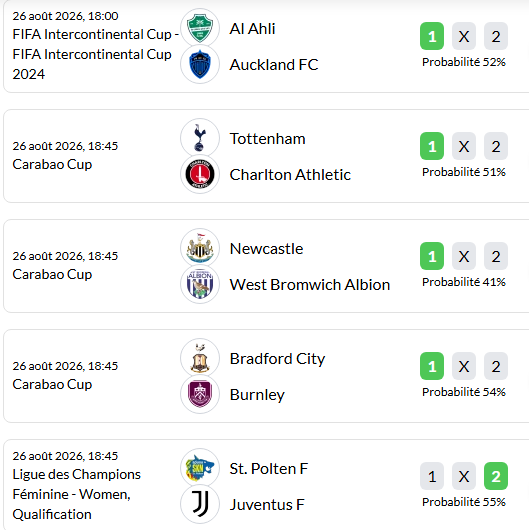Click the Burnley club badge
The height and width of the screenshot is (530, 529).
pyautogui.click(x=200, y=394)
